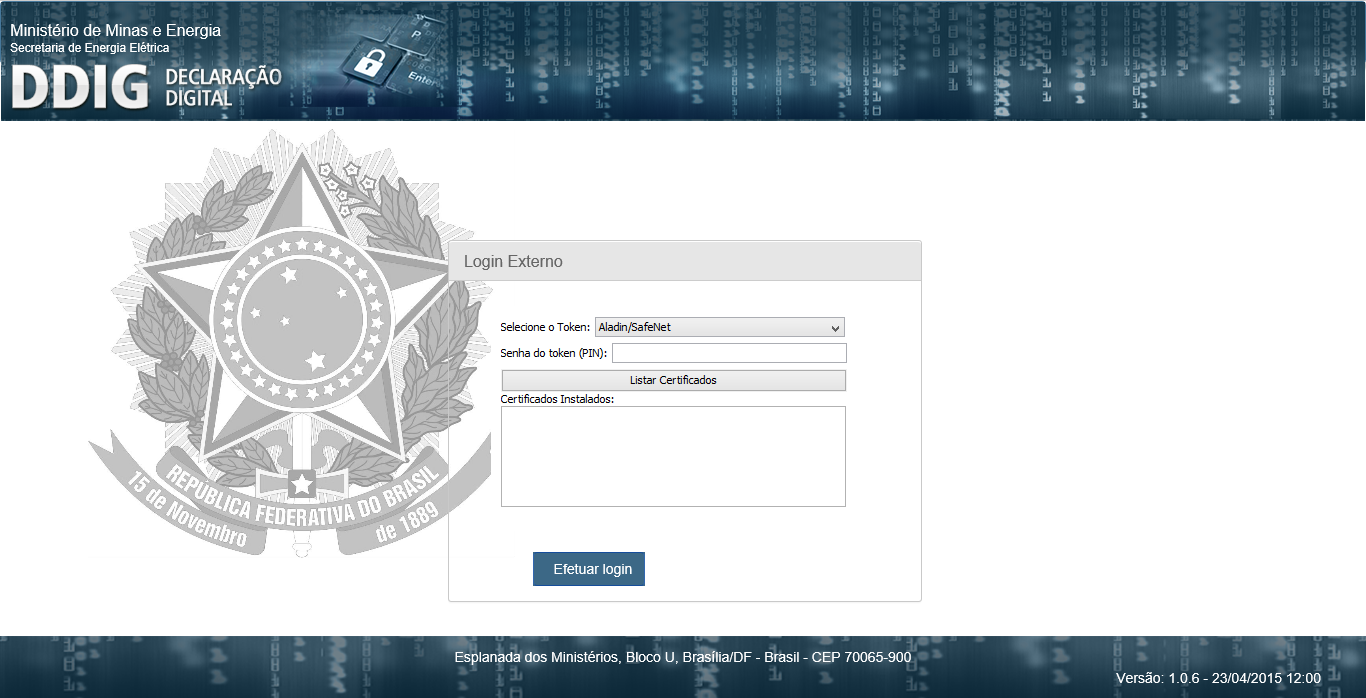Click 'Ministério de Minas e Energia' header text
Viewport: 1366px width, 698px height.
tap(115, 31)
